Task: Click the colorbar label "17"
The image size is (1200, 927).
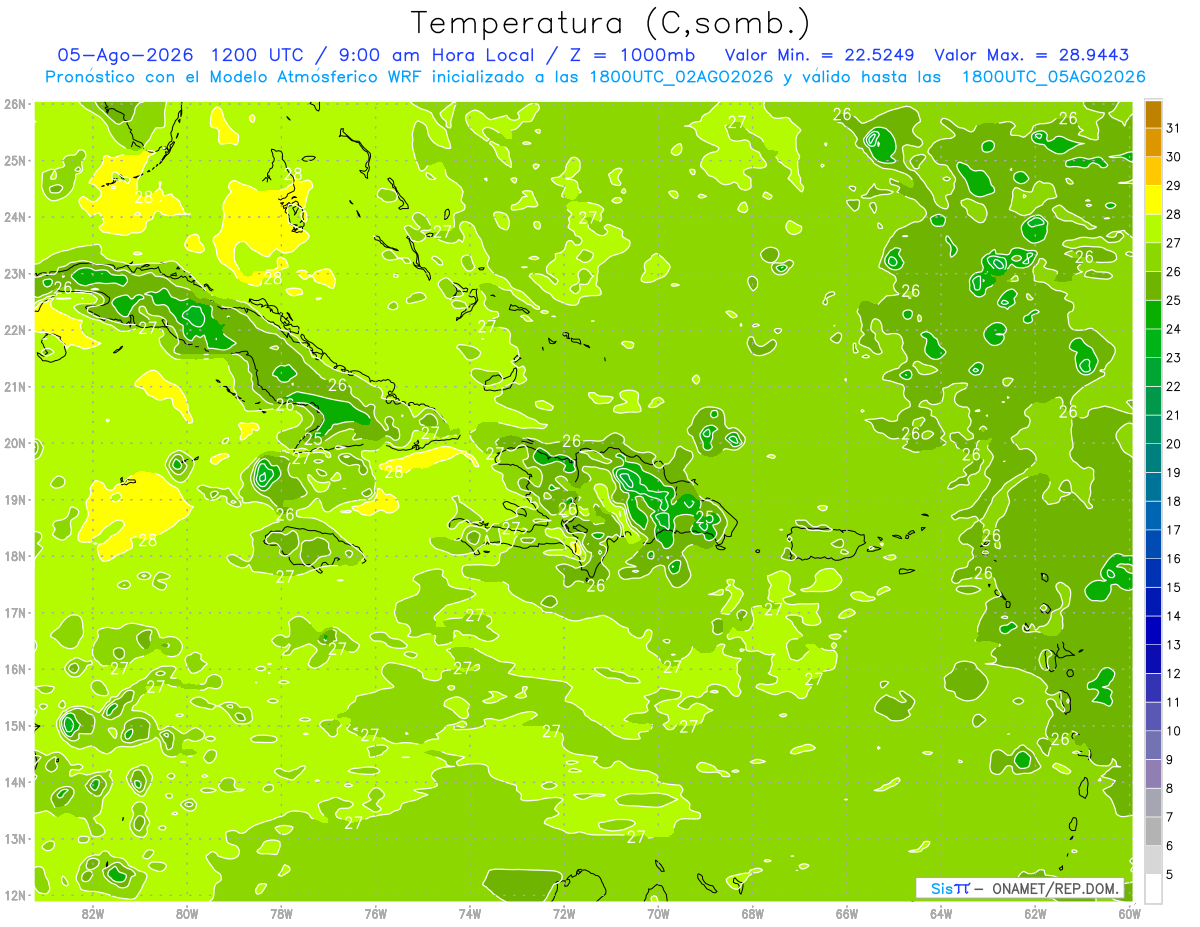Action: pos(1174,530)
